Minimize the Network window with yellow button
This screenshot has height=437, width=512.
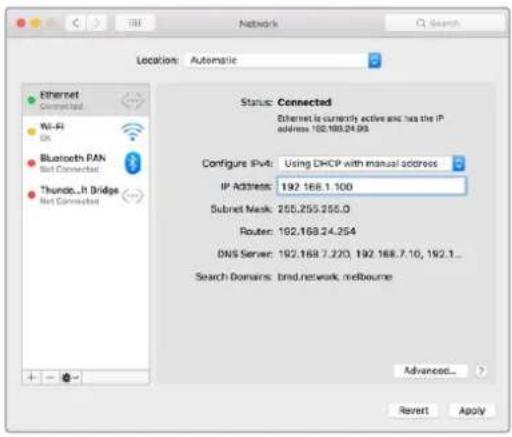tap(36, 23)
